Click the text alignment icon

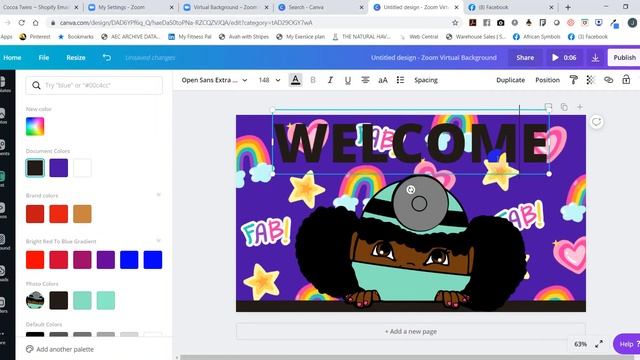[x=365, y=80]
